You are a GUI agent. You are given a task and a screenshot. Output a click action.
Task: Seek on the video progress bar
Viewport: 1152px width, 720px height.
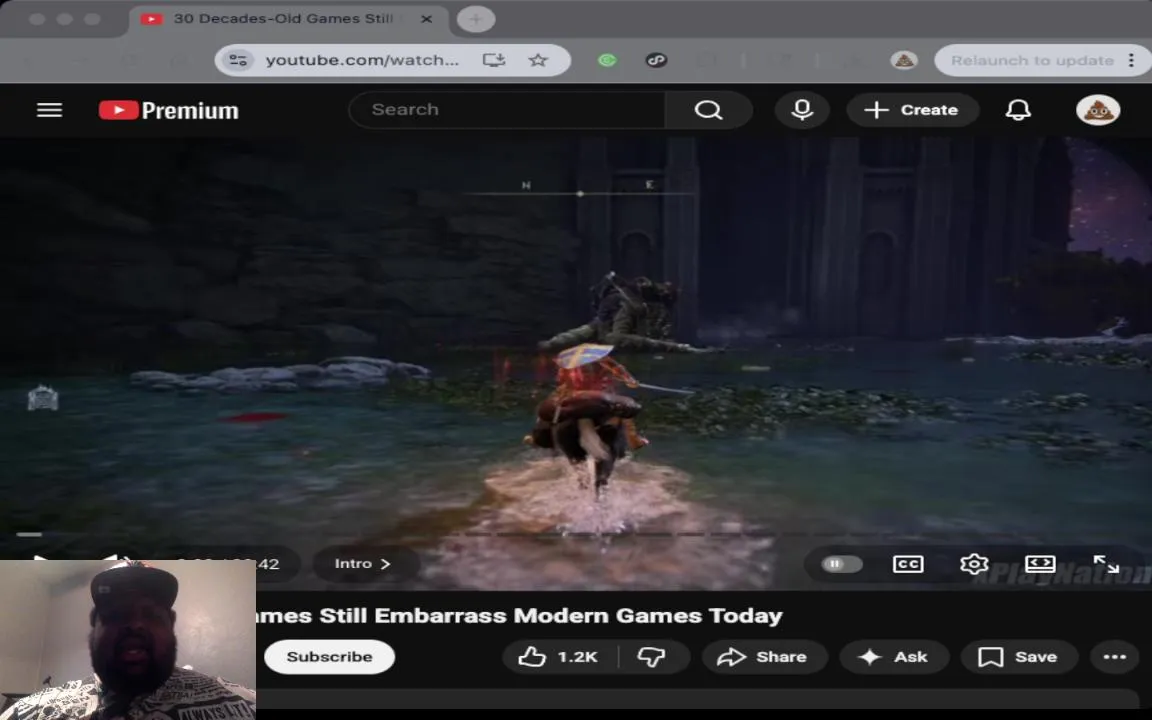click(576, 534)
